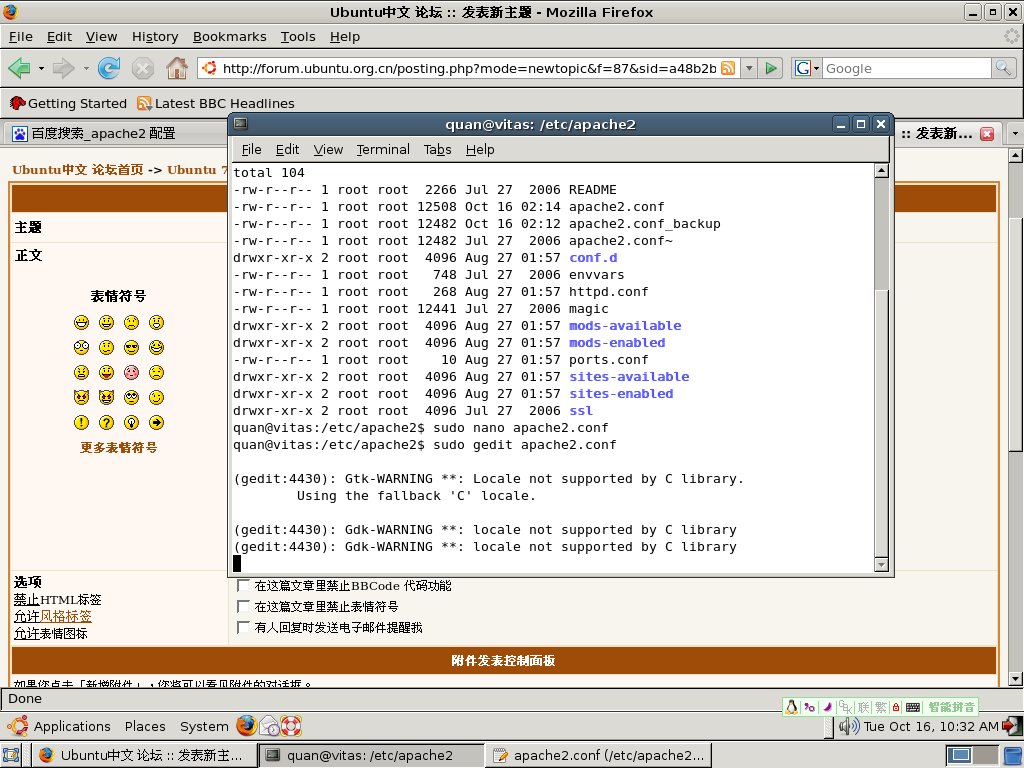Launch Evolution mail from GNOME panel
This screenshot has height=768, width=1024.
tap(268, 726)
